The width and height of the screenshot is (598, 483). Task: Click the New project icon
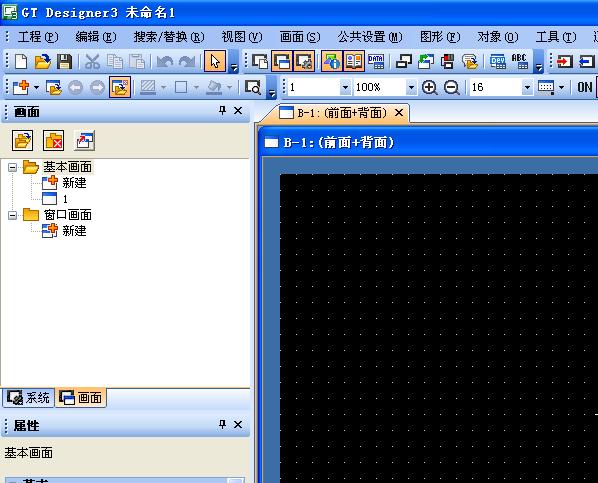coord(21,61)
